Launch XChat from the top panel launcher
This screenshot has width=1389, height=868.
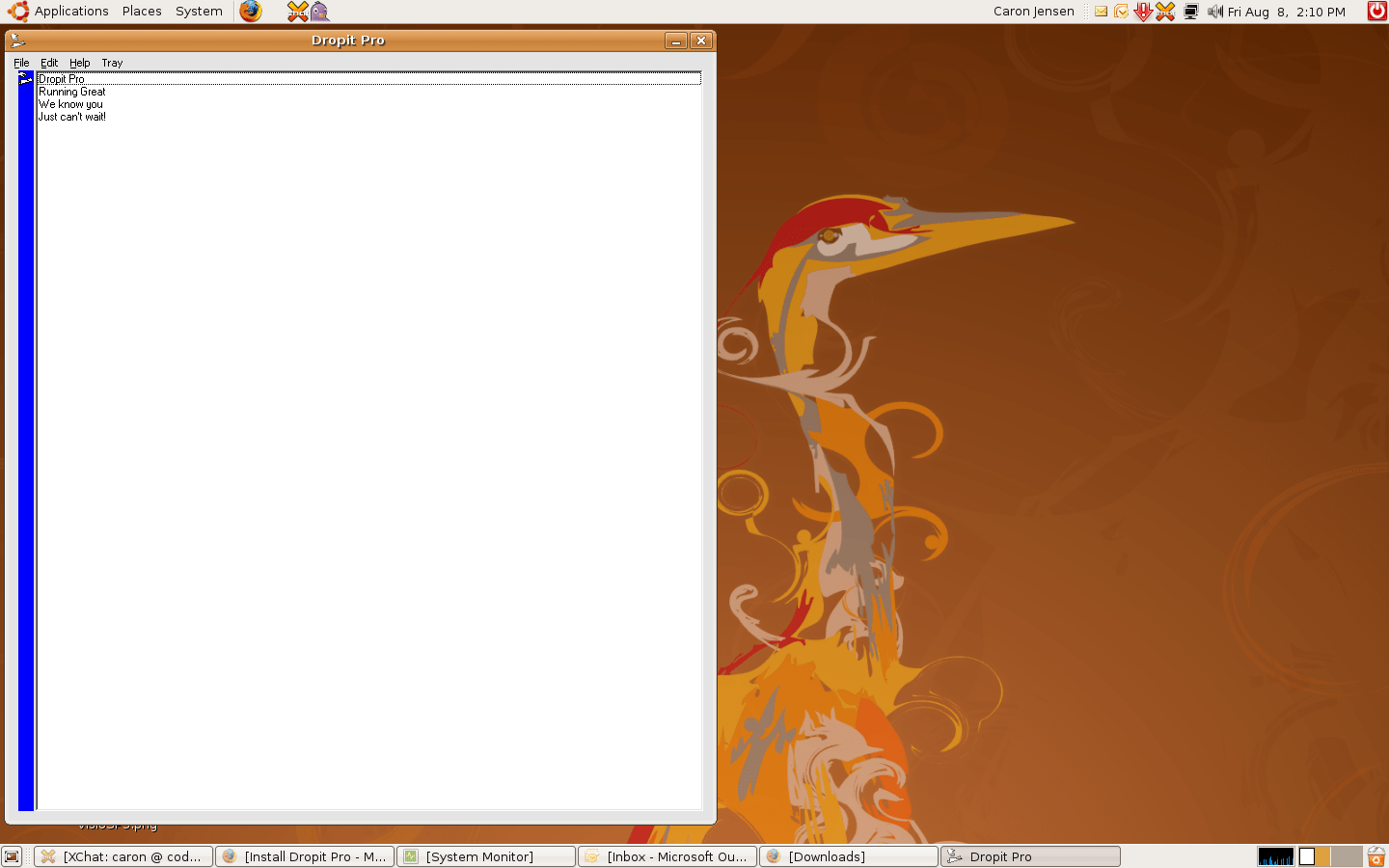(x=297, y=12)
